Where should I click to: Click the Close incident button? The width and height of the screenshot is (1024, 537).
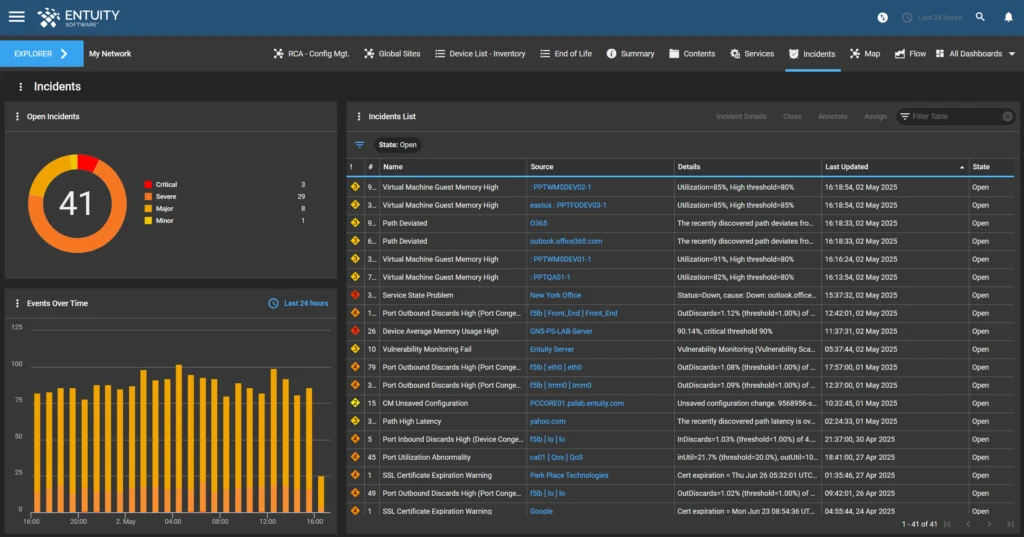pos(792,116)
